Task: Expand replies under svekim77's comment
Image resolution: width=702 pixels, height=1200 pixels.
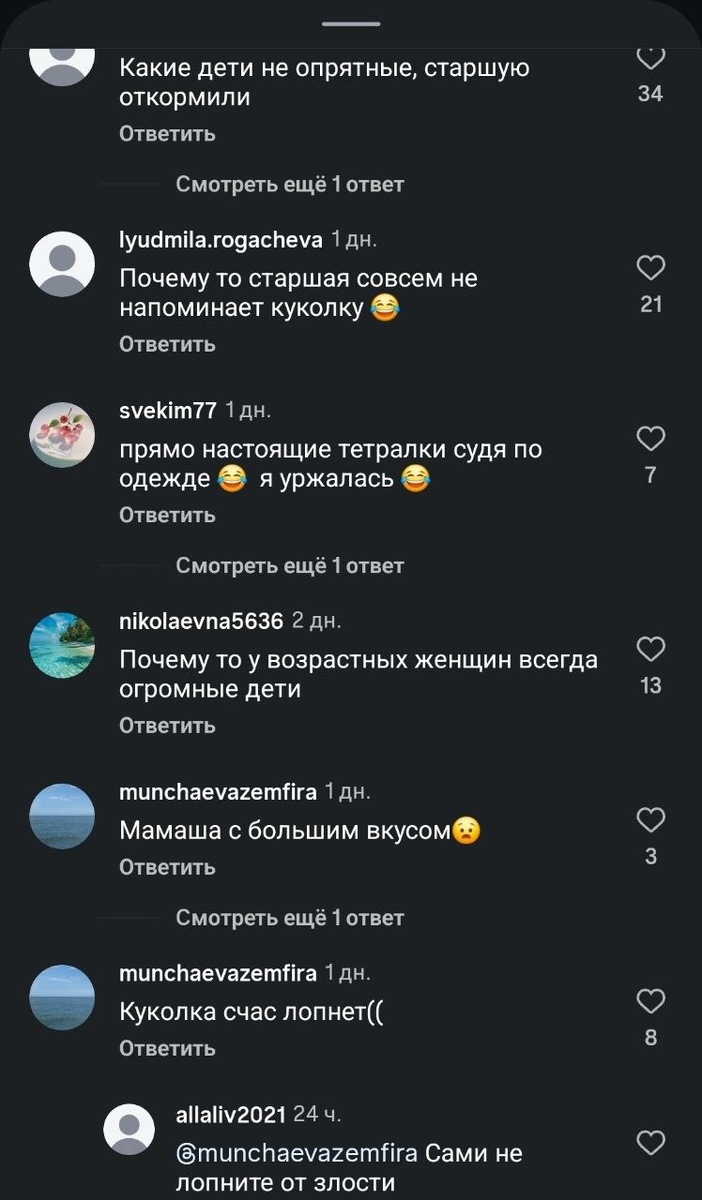Action: 290,565
